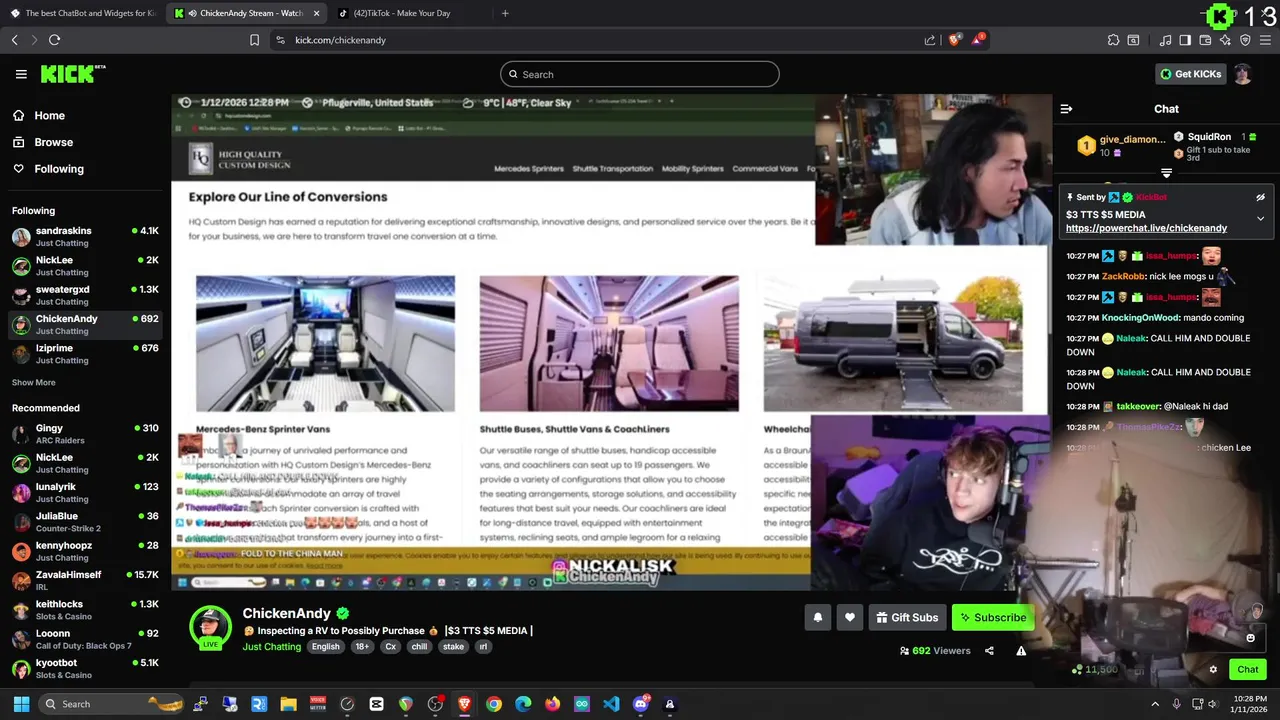Toggle stream notifications bell
This screenshot has height=720, width=1280.
tap(818, 618)
